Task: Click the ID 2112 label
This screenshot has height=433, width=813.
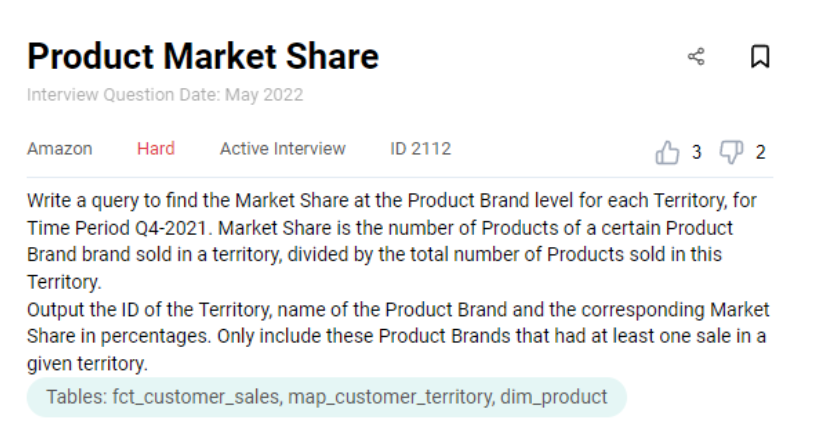Action: coord(420,149)
